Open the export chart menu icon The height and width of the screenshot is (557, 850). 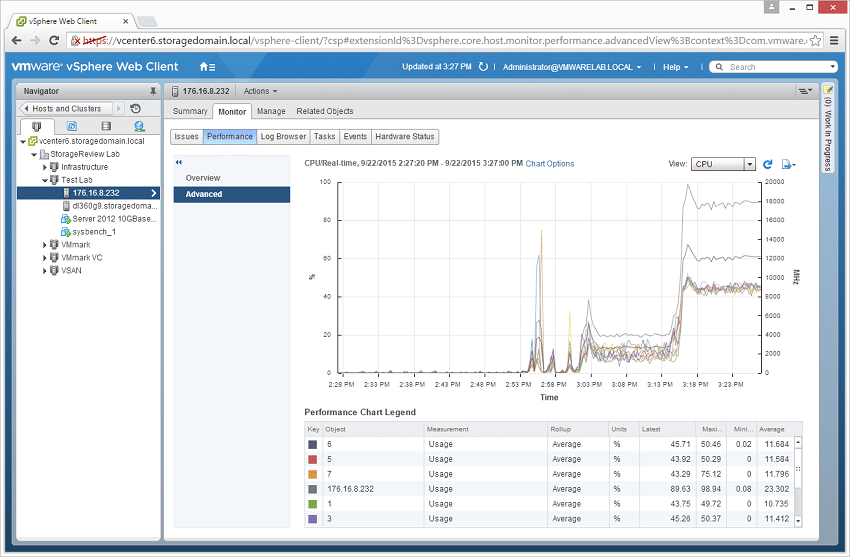[x=788, y=164]
